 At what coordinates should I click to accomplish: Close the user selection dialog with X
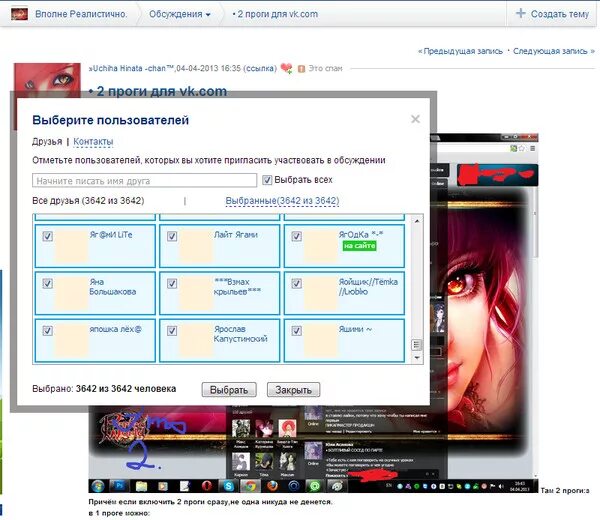click(x=415, y=119)
